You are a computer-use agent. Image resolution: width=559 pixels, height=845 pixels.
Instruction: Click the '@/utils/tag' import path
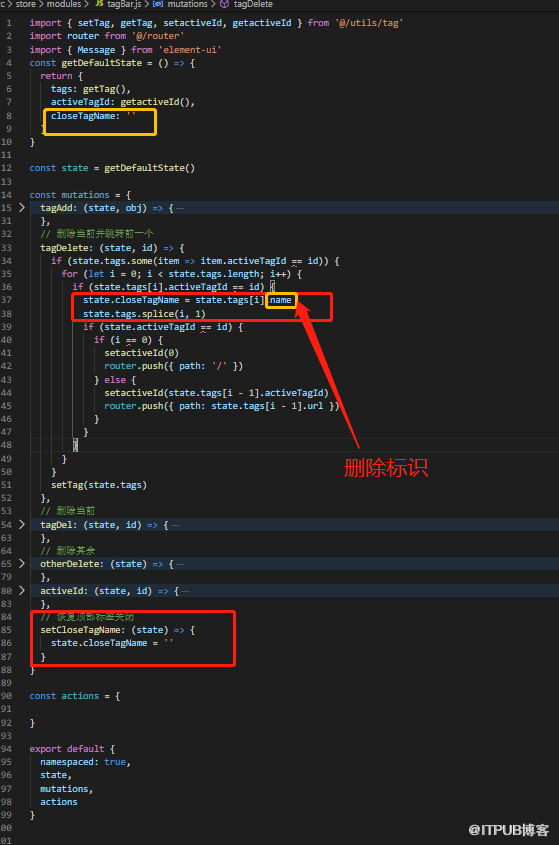tap(368, 23)
